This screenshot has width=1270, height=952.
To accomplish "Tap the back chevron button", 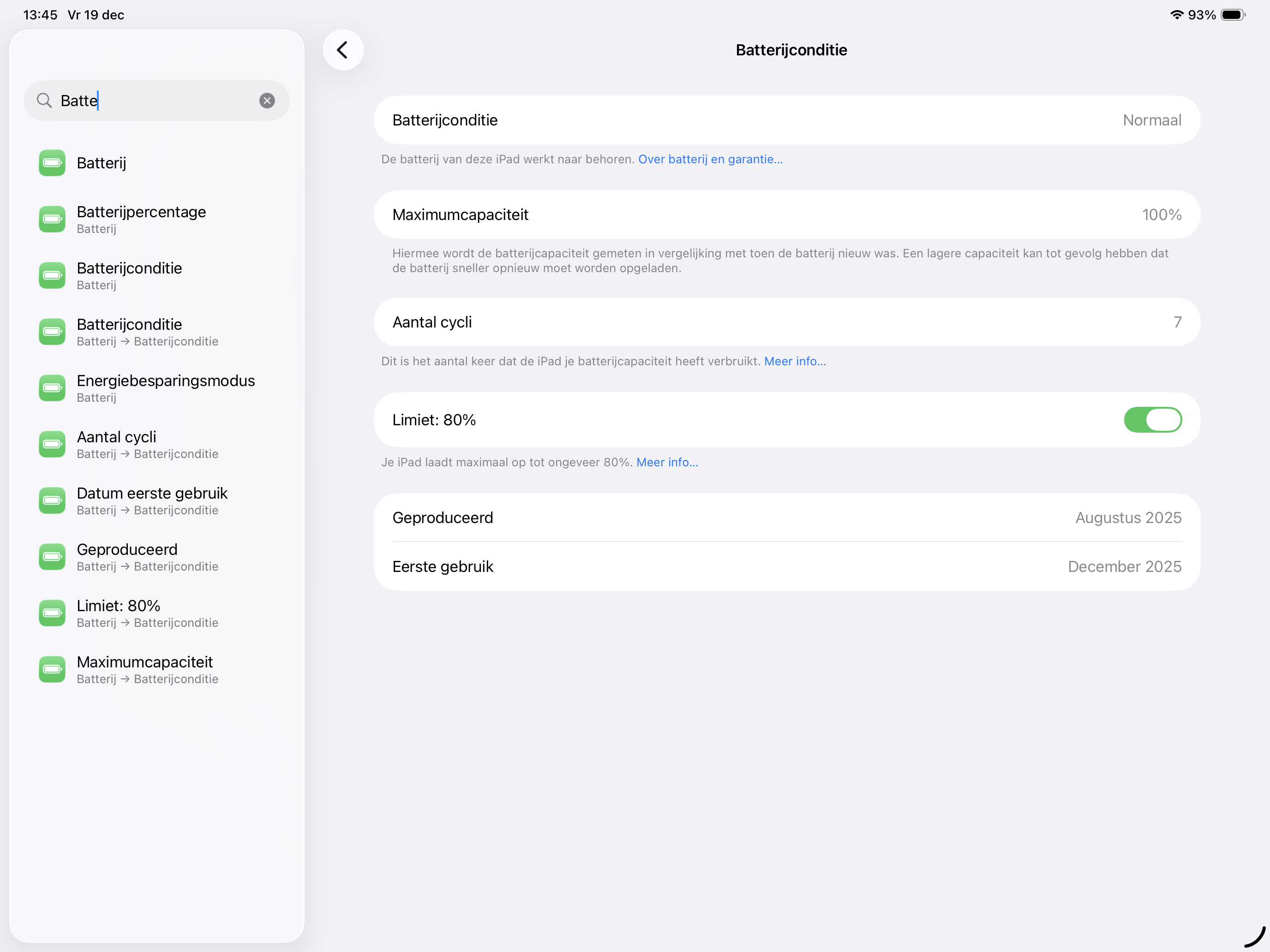I will [343, 50].
